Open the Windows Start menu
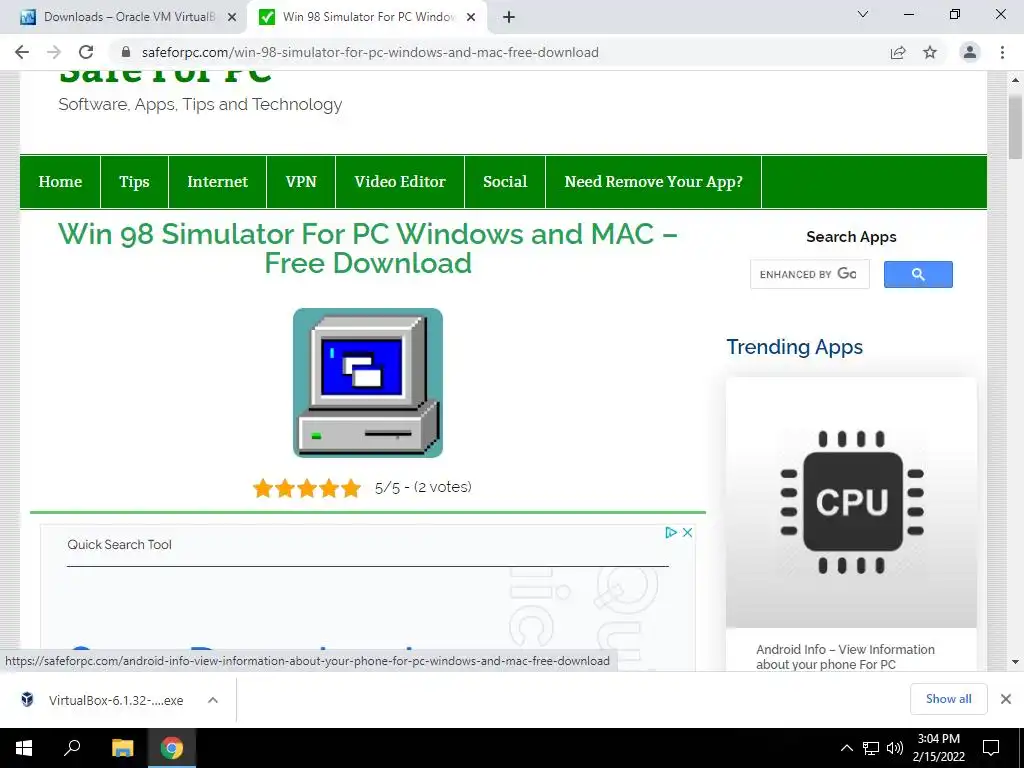This screenshot has height=768, width=1024. [24, 748]
